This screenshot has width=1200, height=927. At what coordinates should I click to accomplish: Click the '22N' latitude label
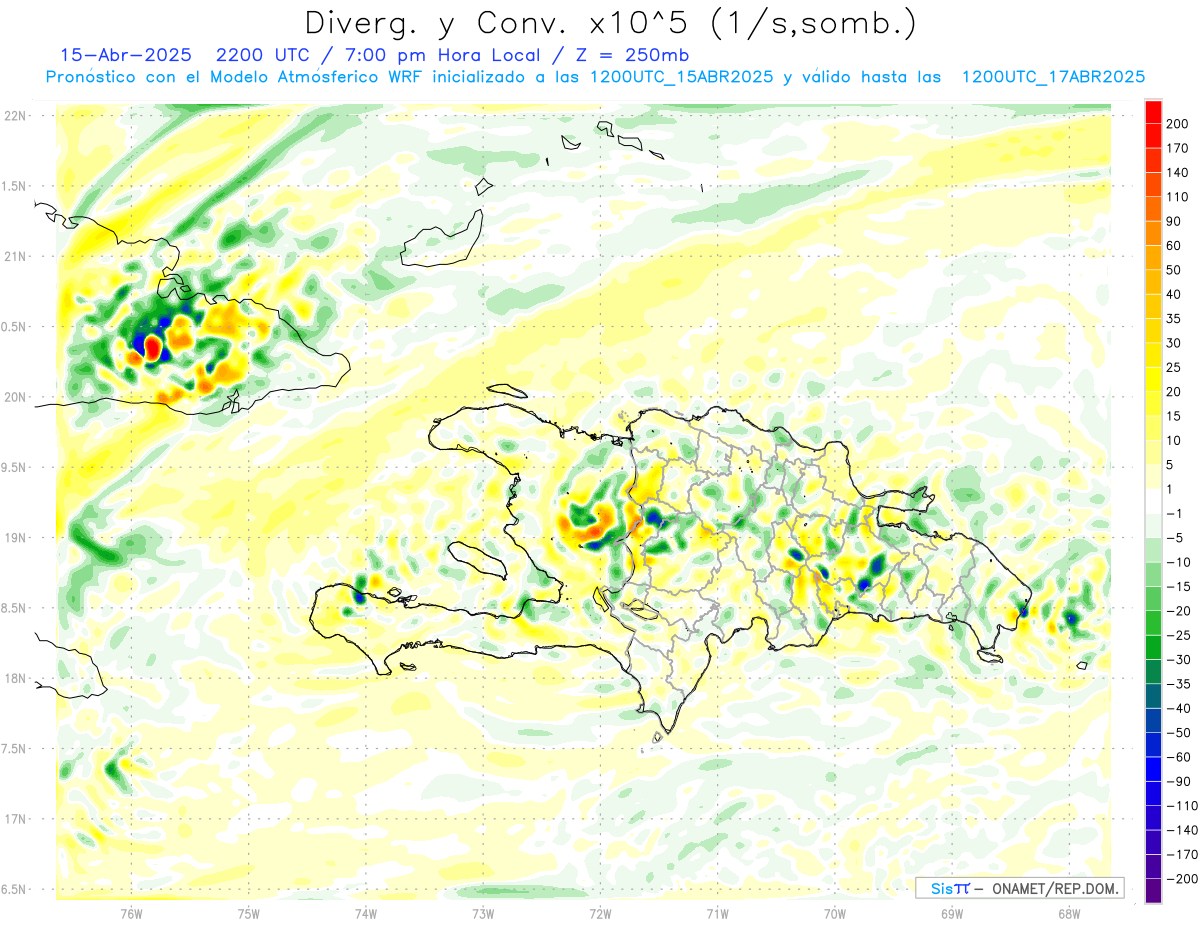click(x=15, y=116)
